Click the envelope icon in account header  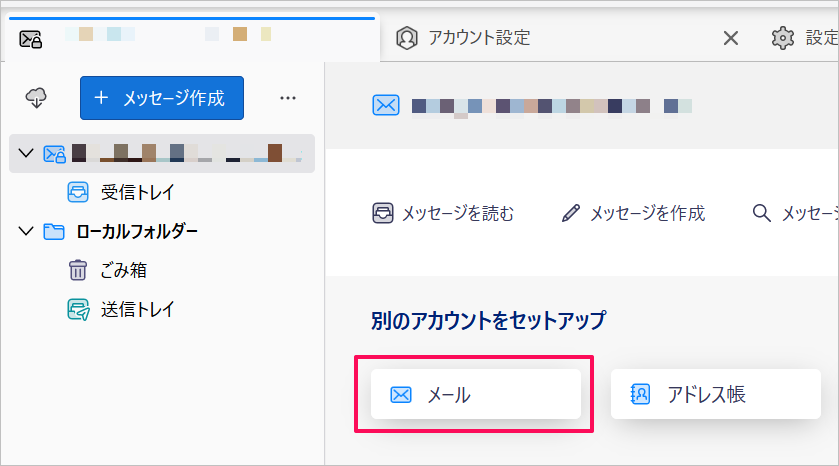tap(386, 105)
